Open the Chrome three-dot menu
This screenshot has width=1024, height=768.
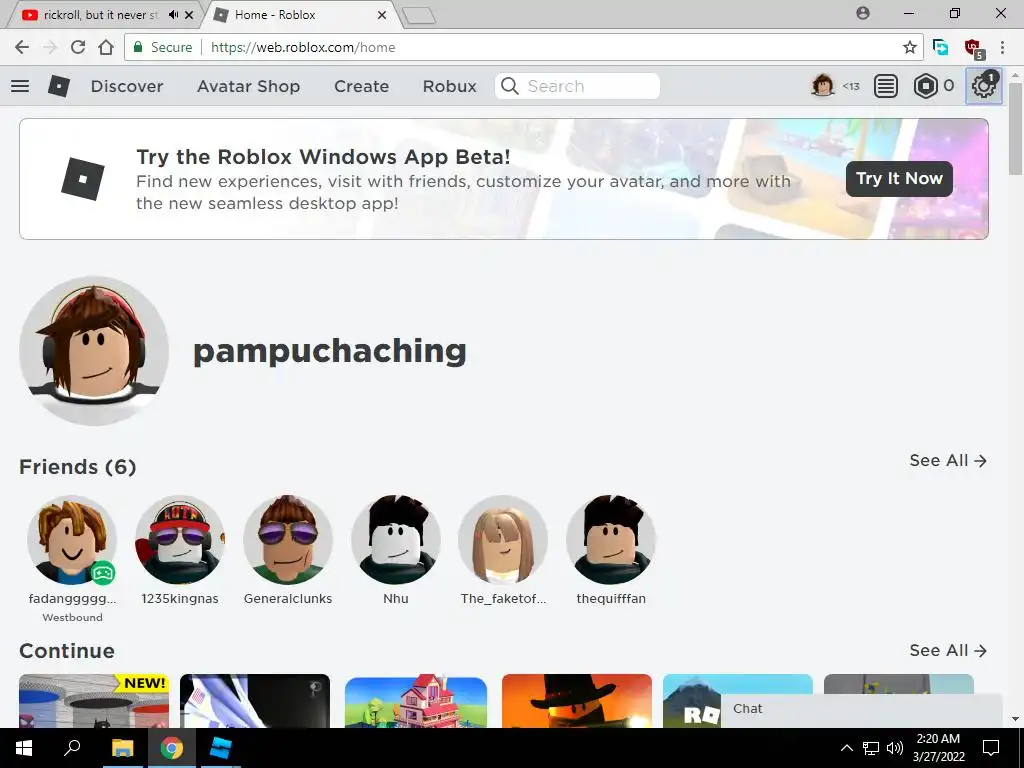pyautogui.click(x=1002, y=47)
